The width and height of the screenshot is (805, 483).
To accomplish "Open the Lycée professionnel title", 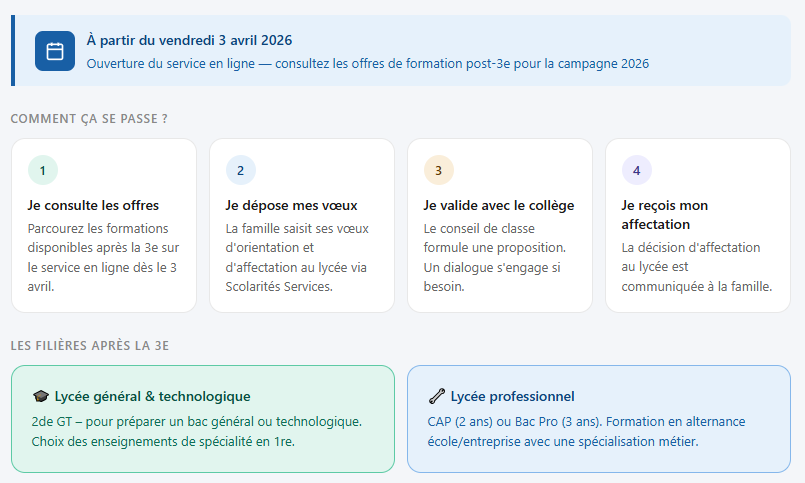I will (x=512, y=397).
